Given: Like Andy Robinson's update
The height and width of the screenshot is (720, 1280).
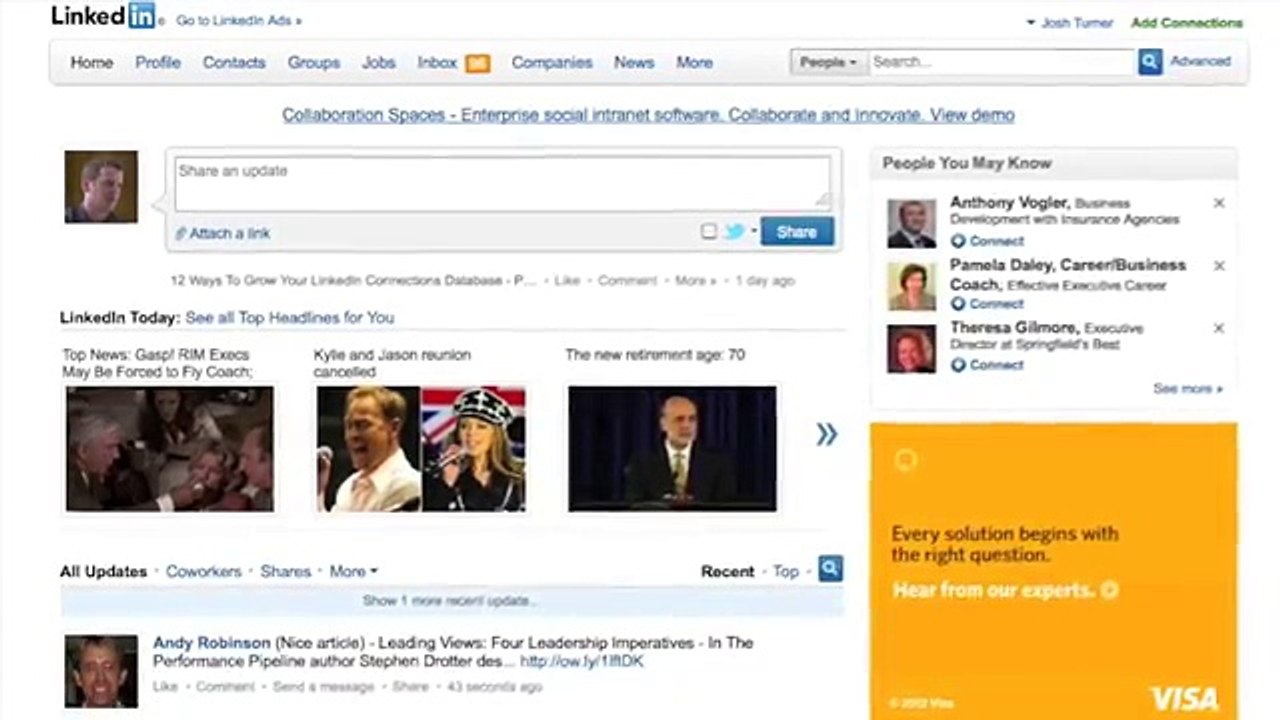Looking at the screenshot, I should click(x=165, y=687).
